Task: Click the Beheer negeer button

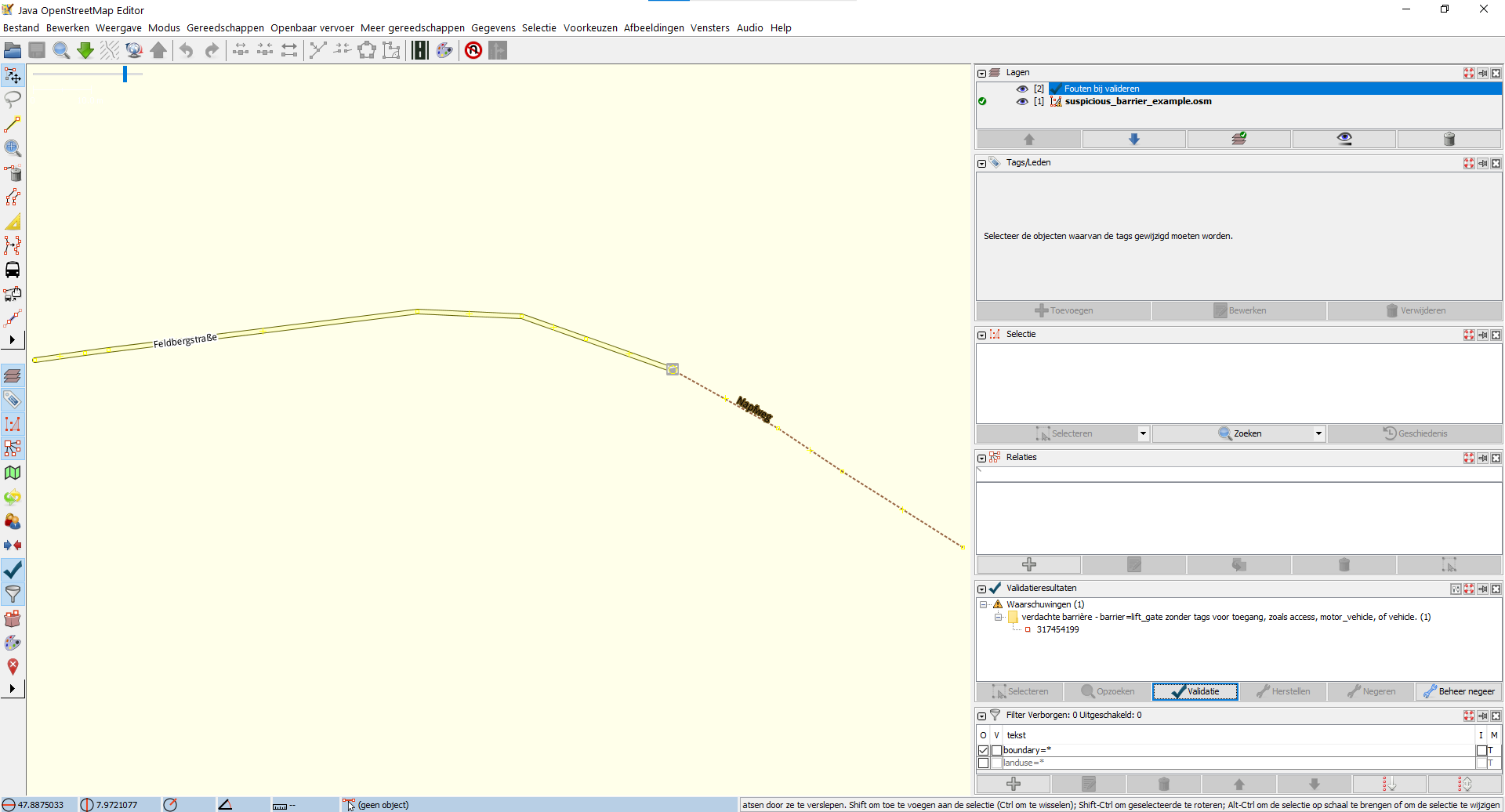Action: [1458, 691]
